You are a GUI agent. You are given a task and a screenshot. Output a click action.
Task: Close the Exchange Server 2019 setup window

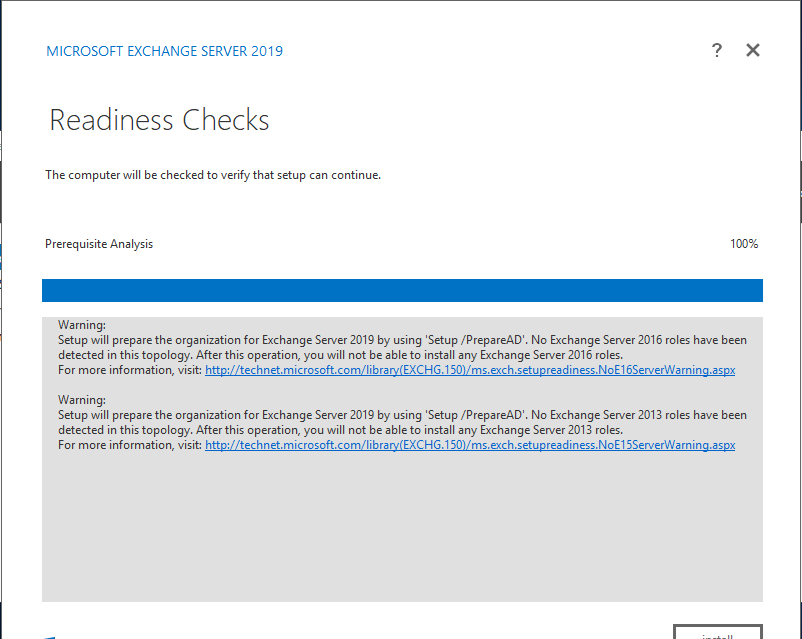point(752,50)
